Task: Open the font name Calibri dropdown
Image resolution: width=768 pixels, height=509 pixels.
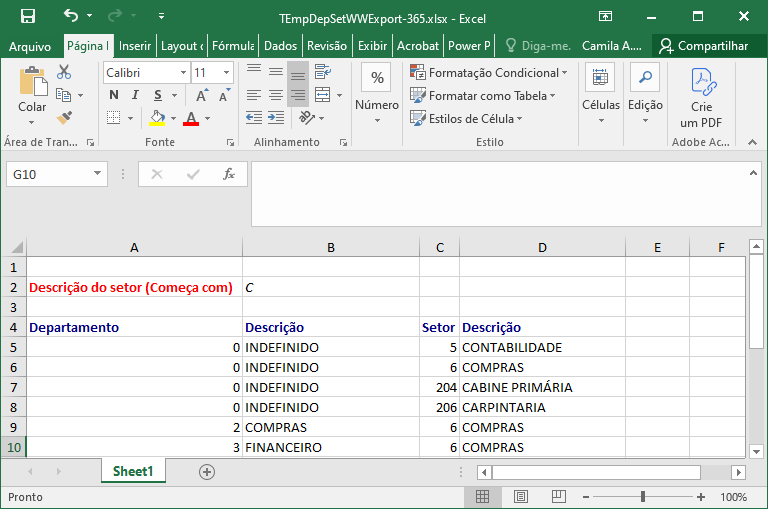Action: click(x=184, y=73)
